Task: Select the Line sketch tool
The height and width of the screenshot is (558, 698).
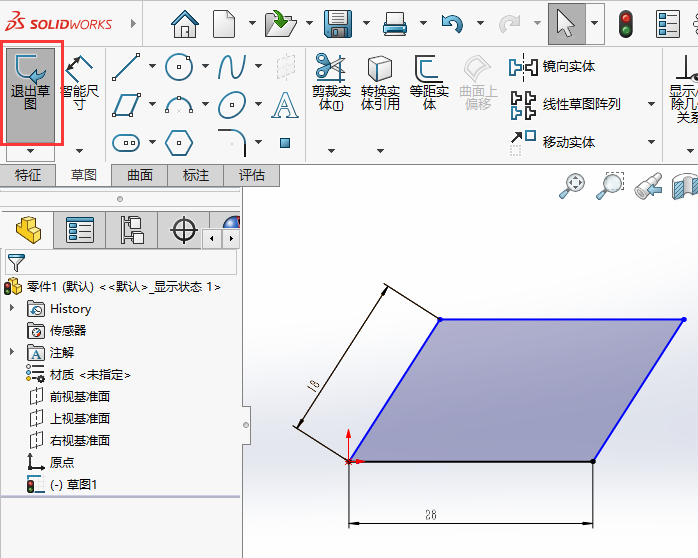Action: [126, 67]
